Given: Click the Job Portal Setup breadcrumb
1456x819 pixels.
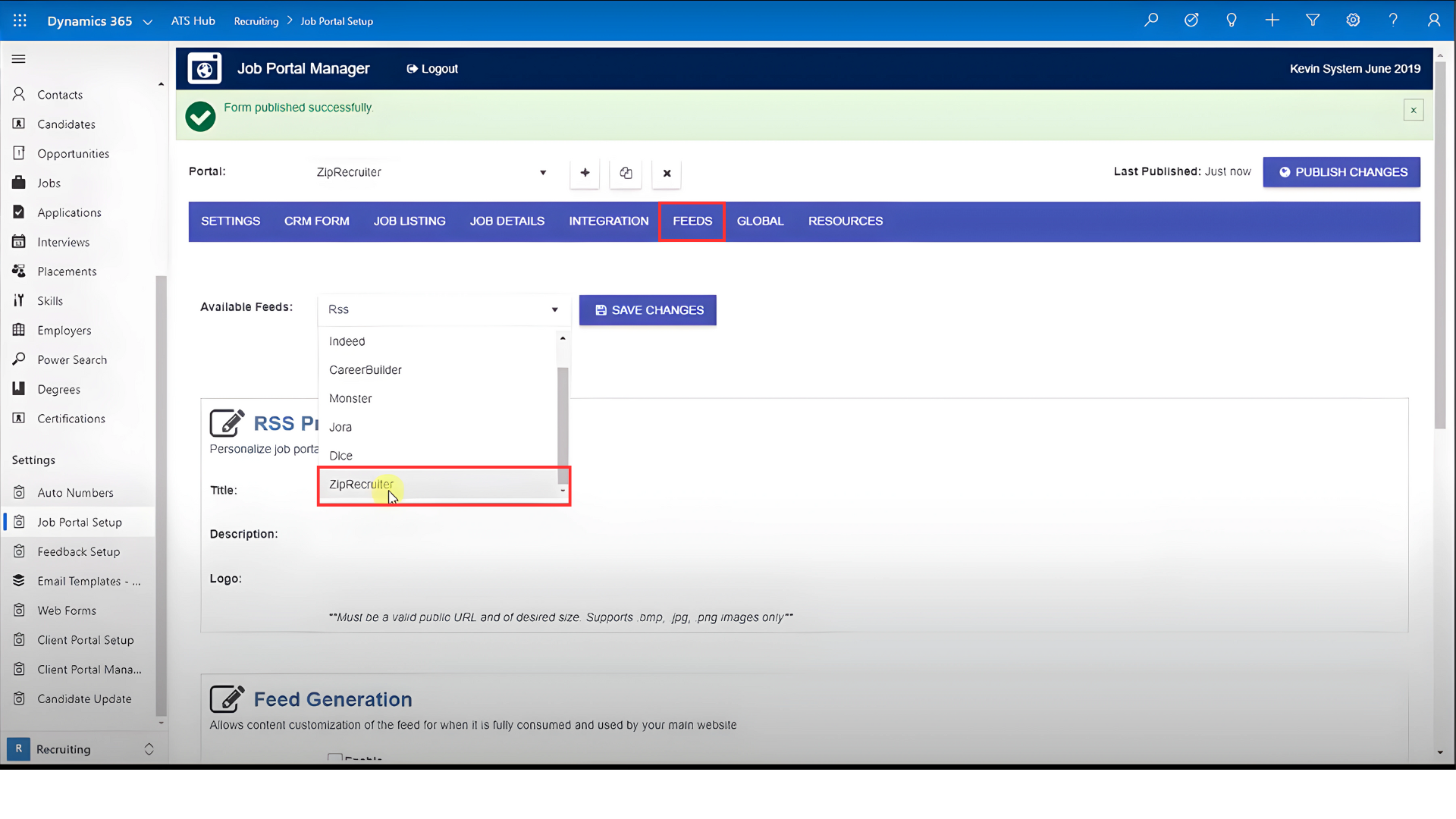Looking at the screenshot, I should pos(337,21).
